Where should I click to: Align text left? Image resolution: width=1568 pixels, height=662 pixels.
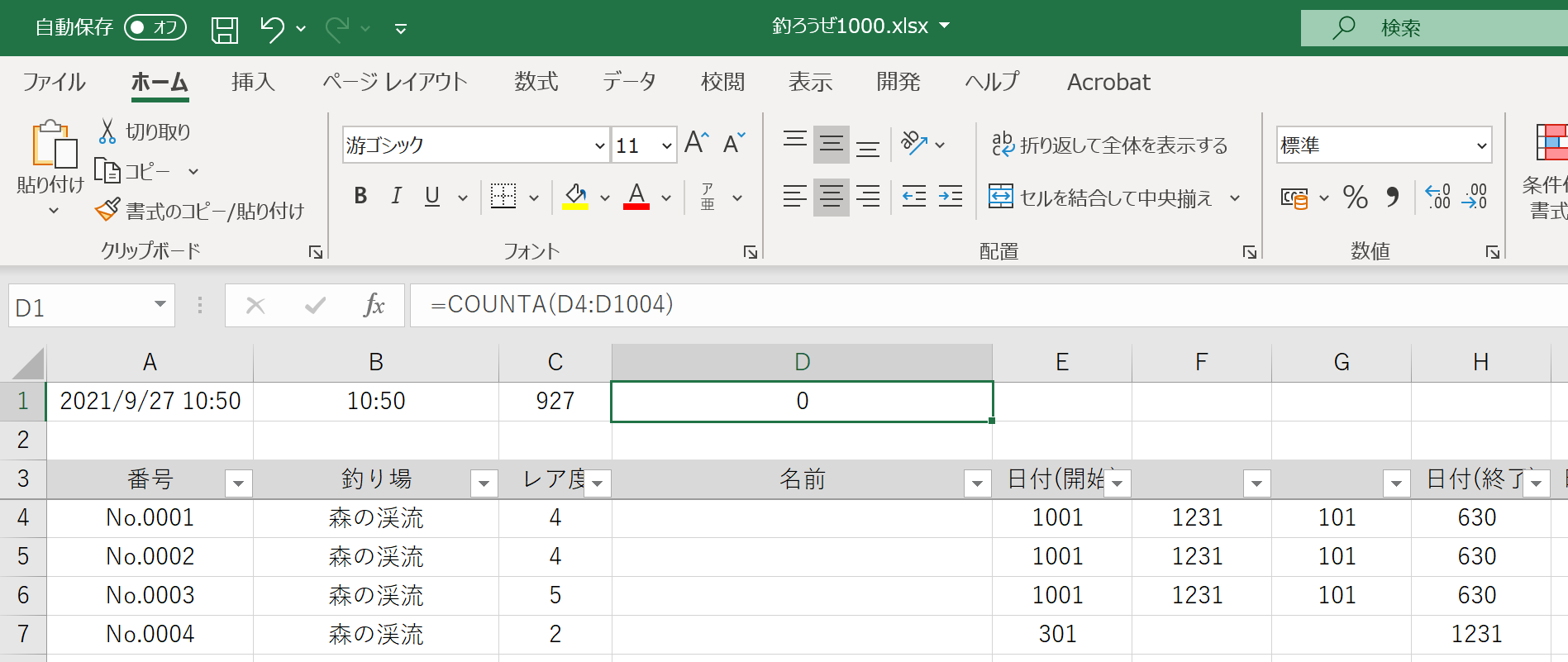tap(795, 197)
